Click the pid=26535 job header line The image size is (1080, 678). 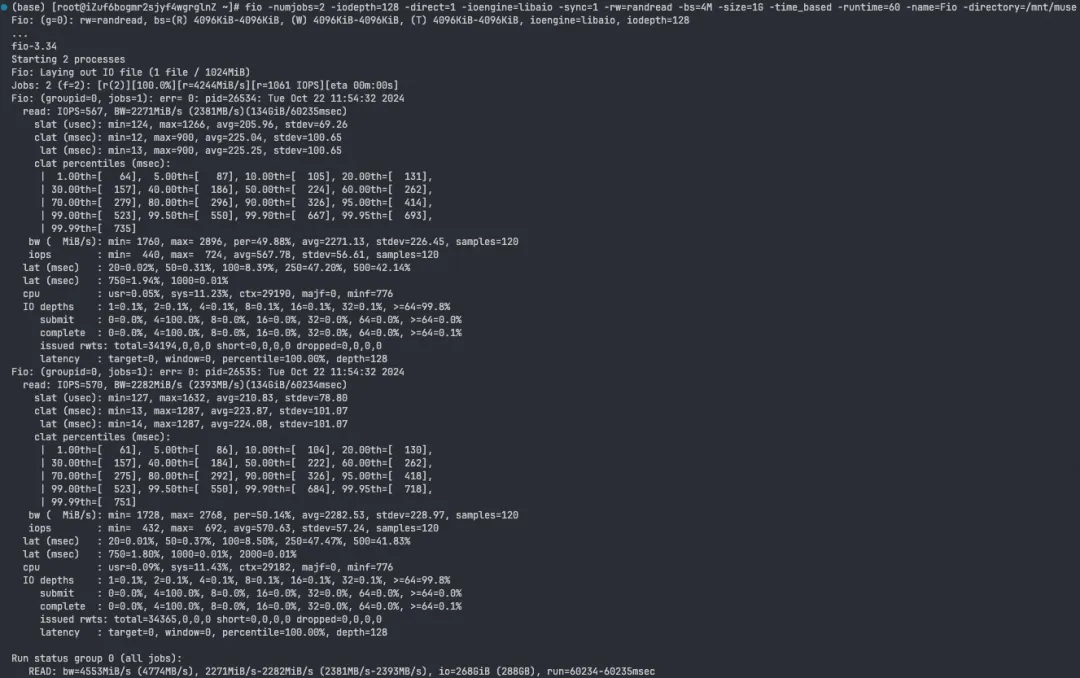click(207, 372)
